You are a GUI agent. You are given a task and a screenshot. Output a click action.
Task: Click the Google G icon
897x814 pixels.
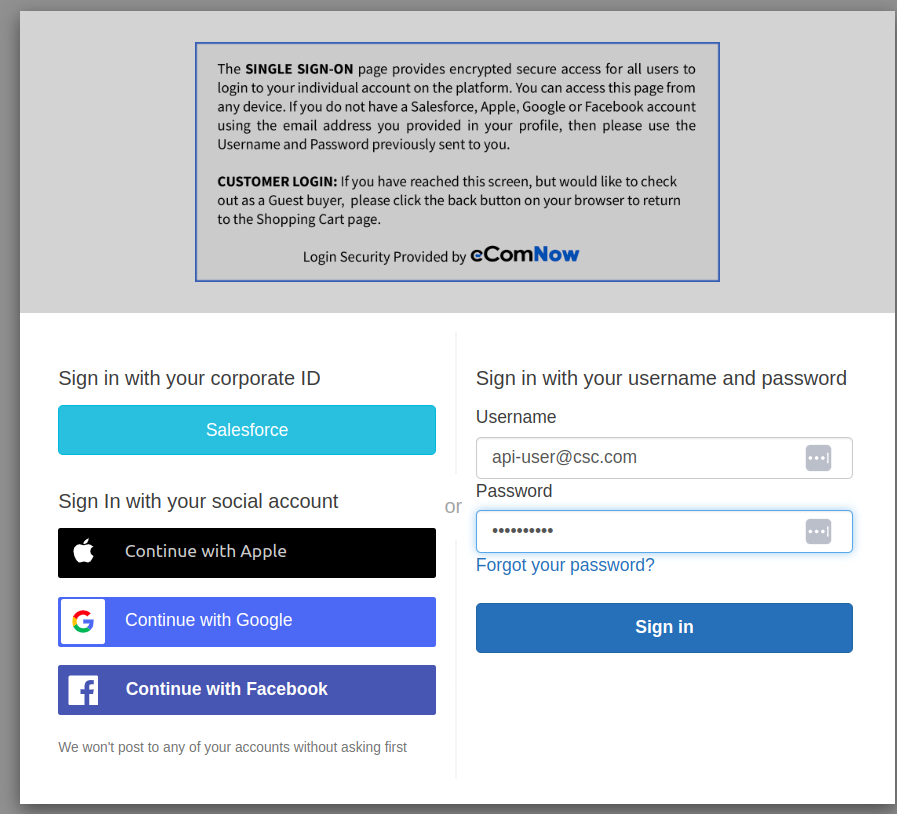pos(82,621)
